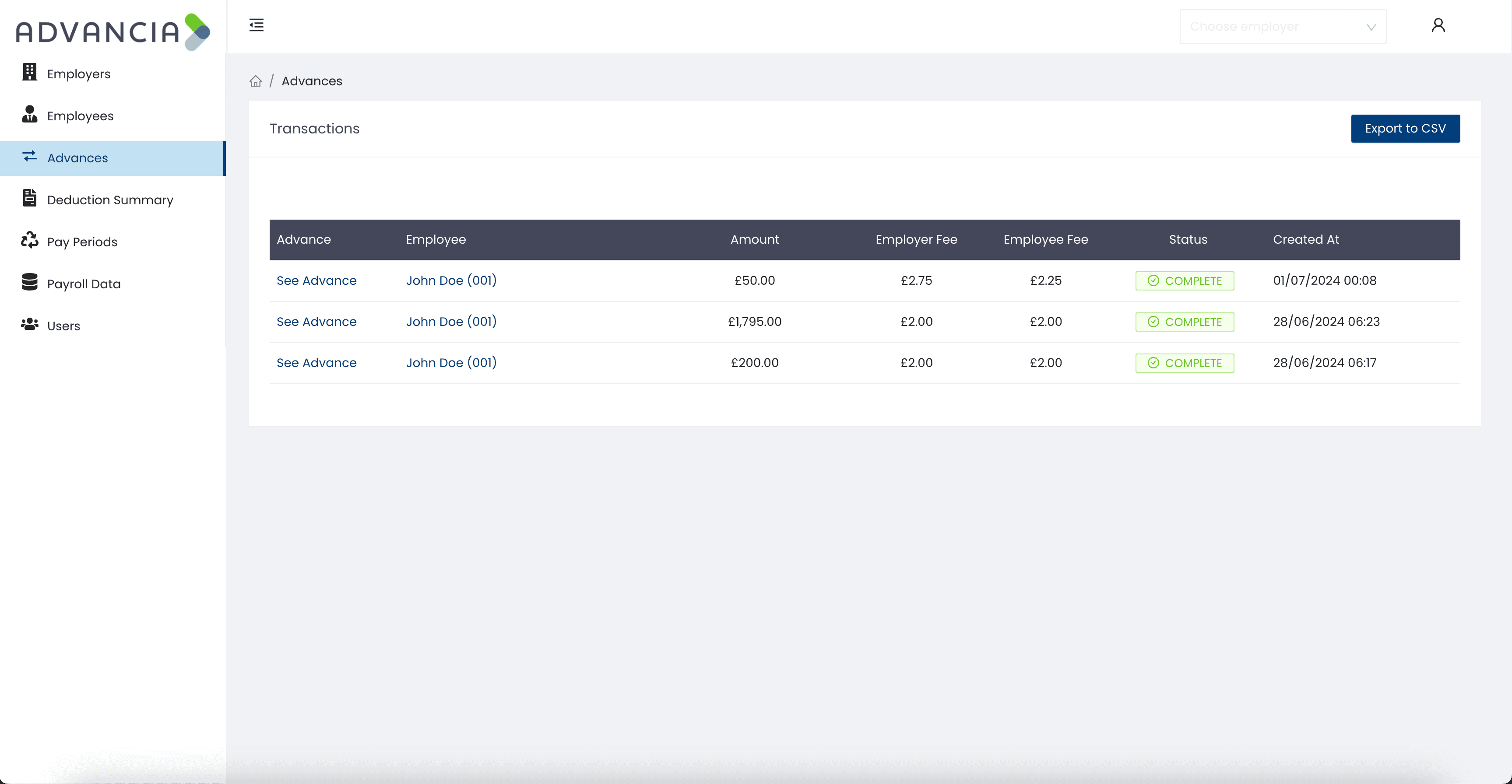1512x784 pixels.
Task: Click the 28/06/2024 06:23 date cell
Action: [x=1326, y=322]
